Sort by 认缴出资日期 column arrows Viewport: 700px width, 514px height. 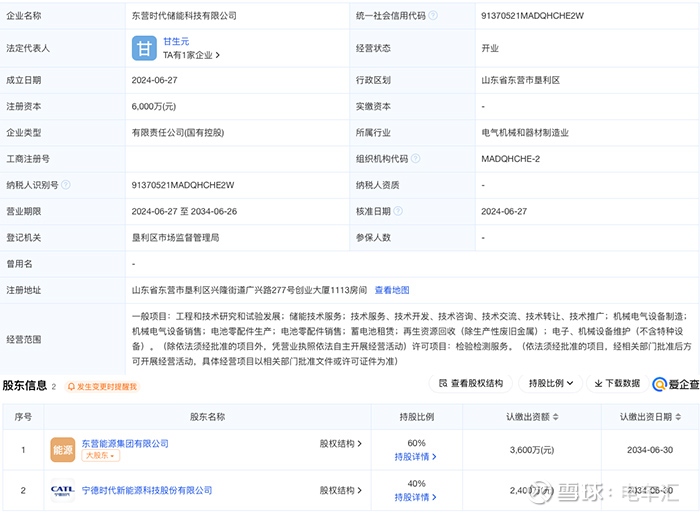click(678, 417)
